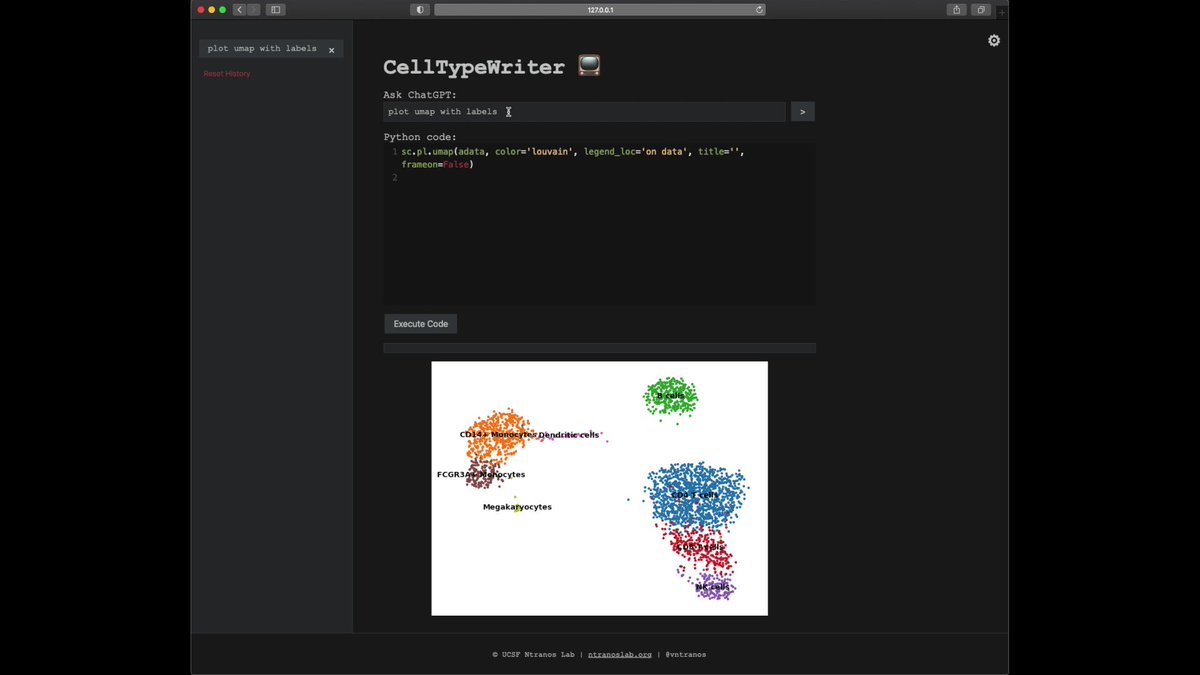Click the Execute Code button
The image size is (1200, 675).
click(421, 324)
